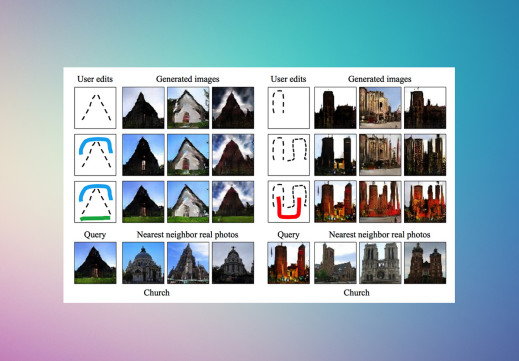The height and width of the screenshot is (361, 519).
Task: Open the red church on grass in the green-line row
Action: (x=233, y=202)
